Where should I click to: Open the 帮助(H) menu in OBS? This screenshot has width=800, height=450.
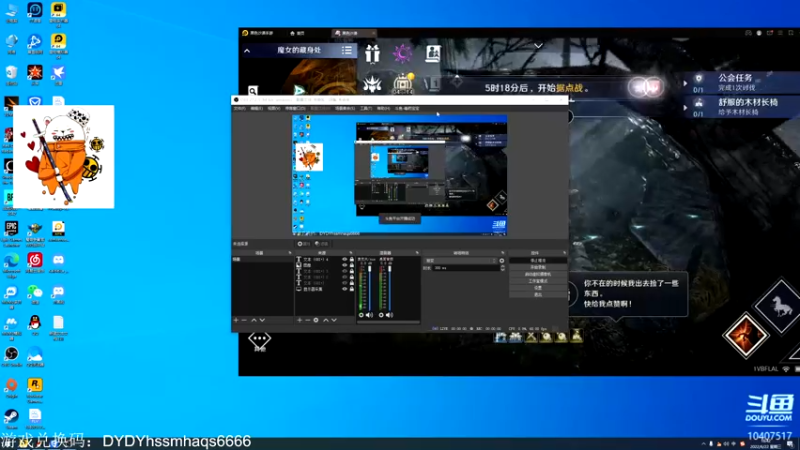pyautogui.click(x=383, y=108)
